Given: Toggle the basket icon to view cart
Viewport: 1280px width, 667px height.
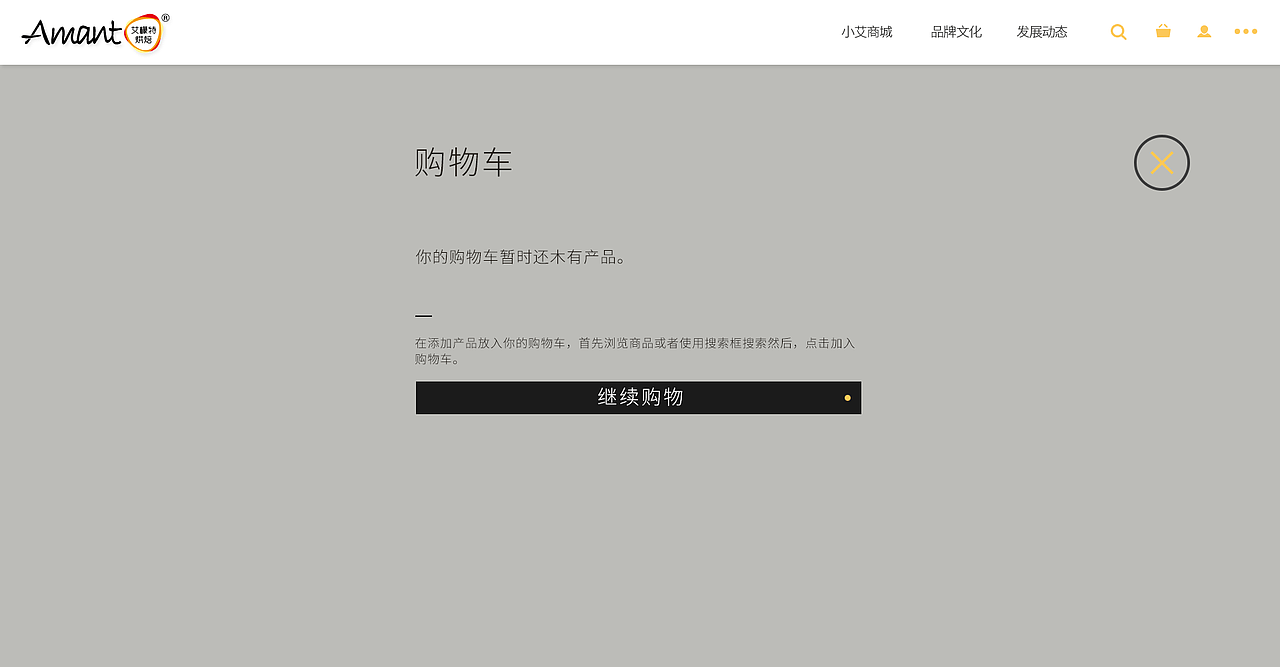Looking at the screenshot, I should point(1163,31).
